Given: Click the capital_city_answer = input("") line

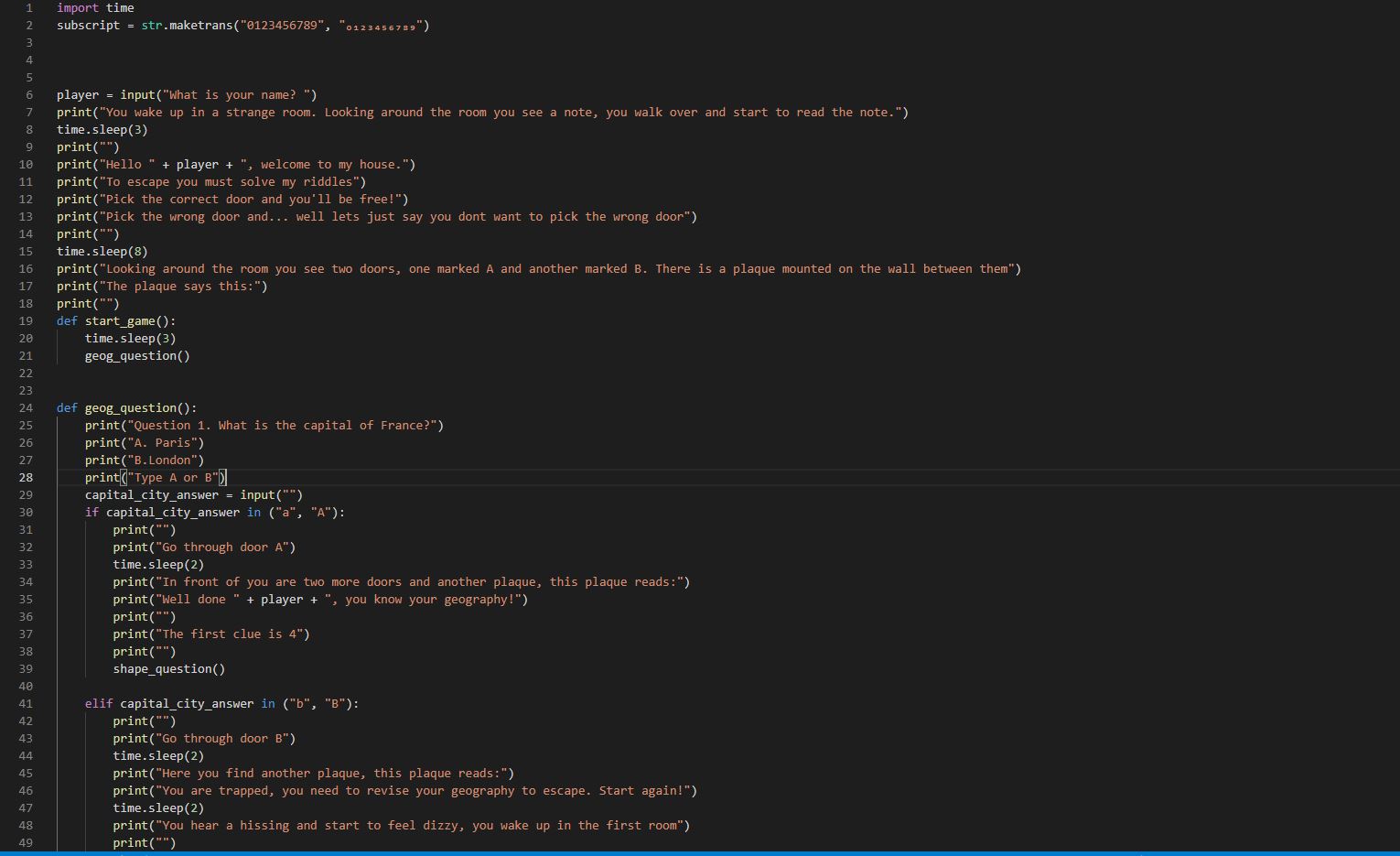Looking at the screenshot, I should click(x=194, y=495).
